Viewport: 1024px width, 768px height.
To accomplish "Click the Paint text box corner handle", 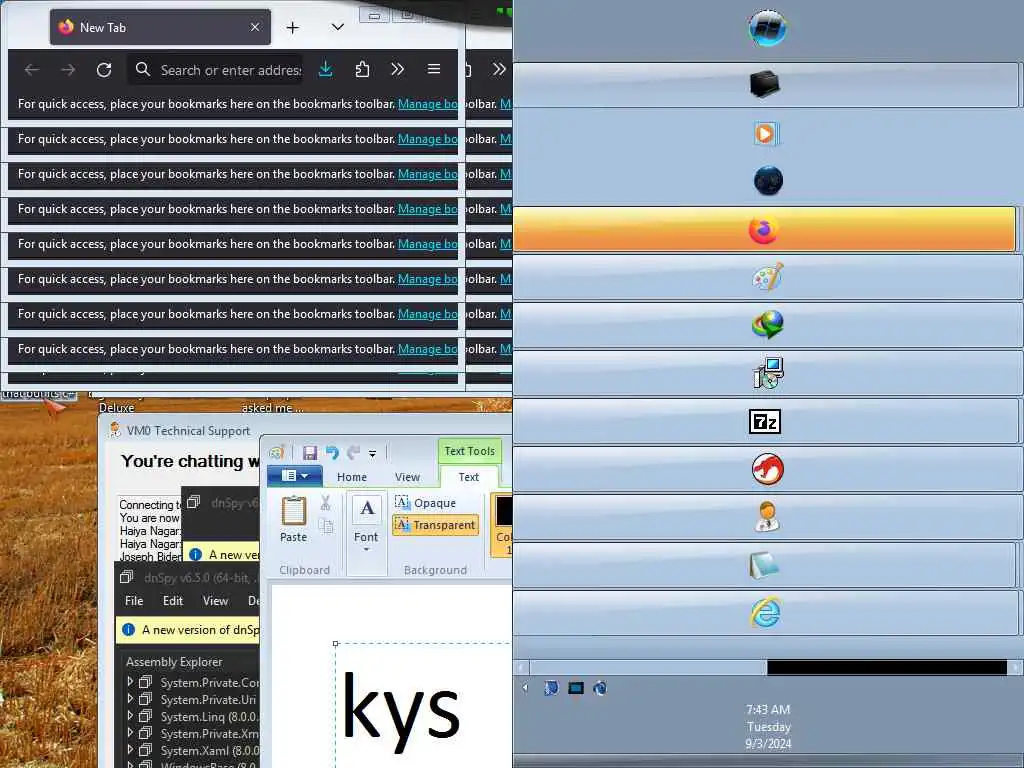I will point(336,643).
